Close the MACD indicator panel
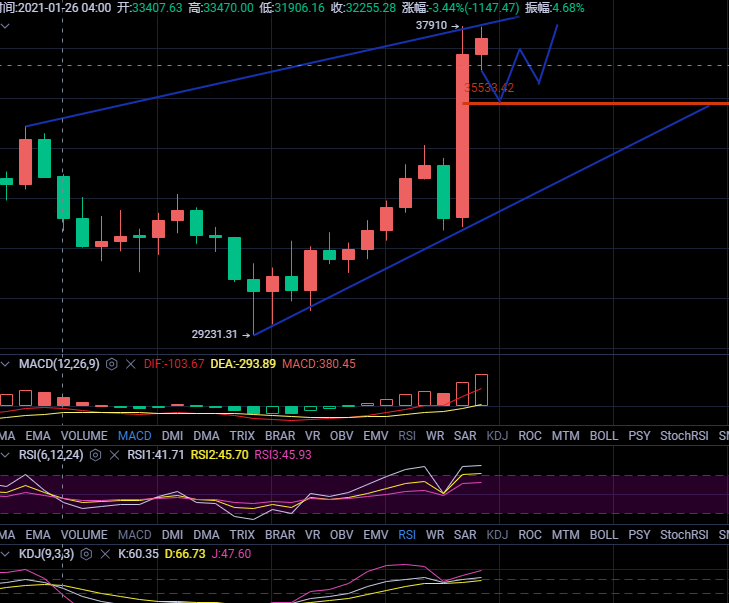 (131, 364)
